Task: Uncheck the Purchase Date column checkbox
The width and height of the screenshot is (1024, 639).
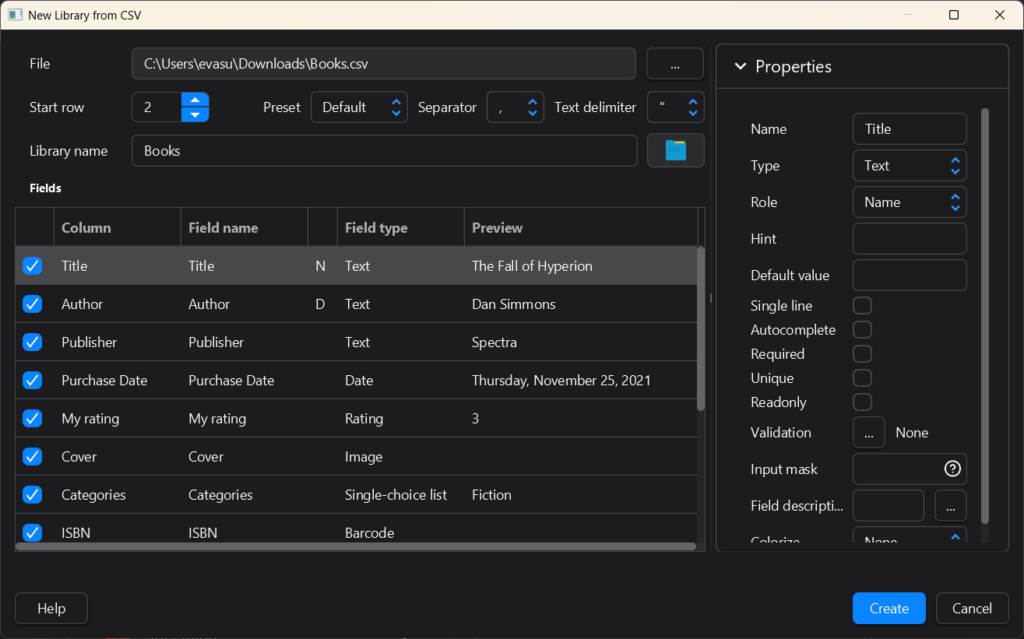Action: (x=32, y=380)
